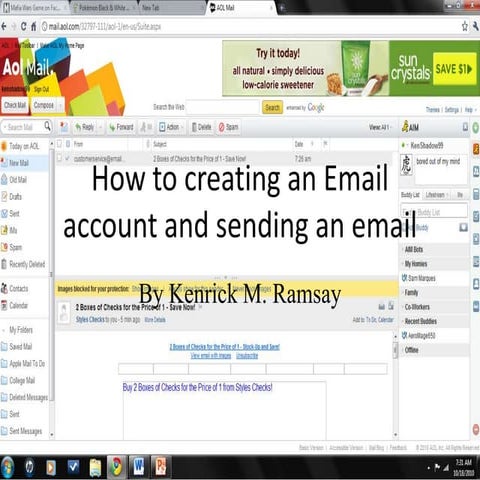Collapse the My Folders section
This screenshot has height=480, width=480.
(4, 330)
